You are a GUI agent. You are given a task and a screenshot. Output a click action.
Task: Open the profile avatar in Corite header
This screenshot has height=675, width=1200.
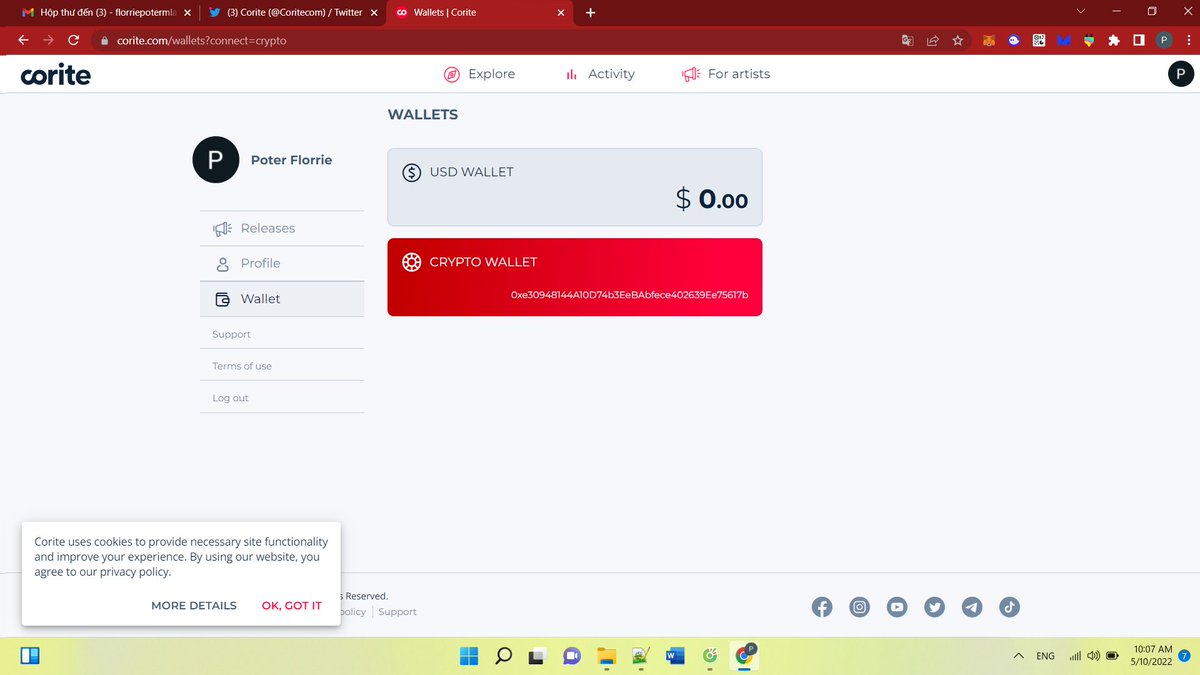click(1181, 74)
